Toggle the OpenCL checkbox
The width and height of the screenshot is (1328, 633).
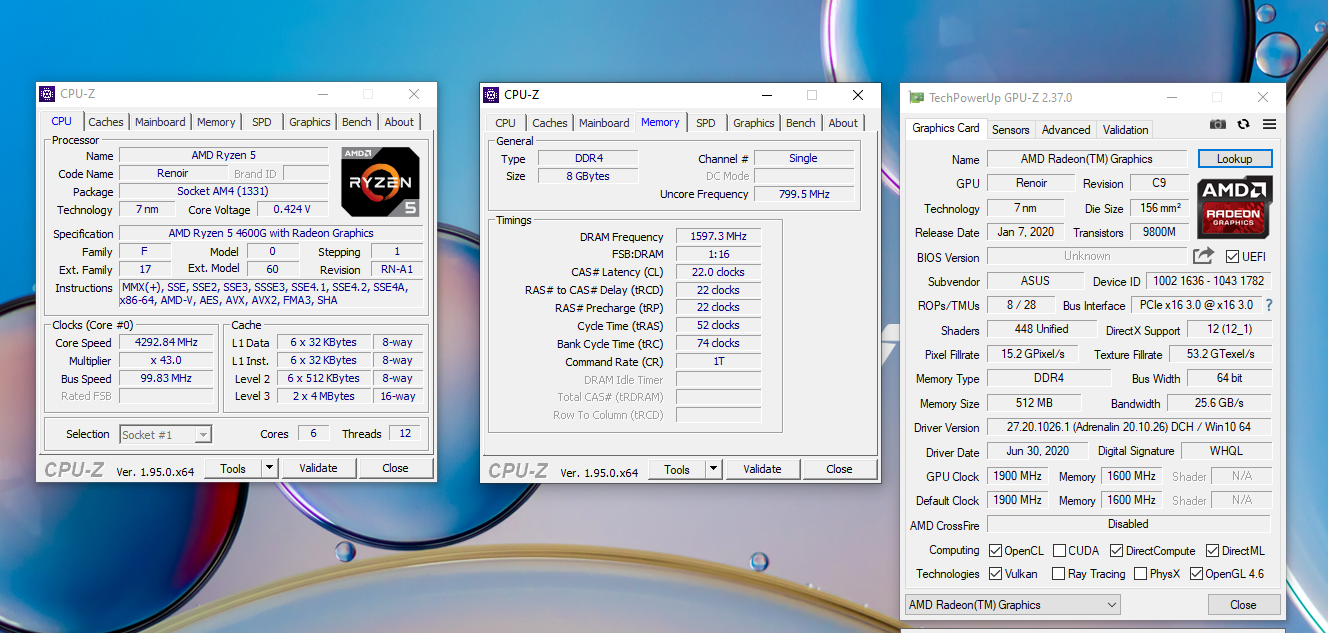pos(996,551)
